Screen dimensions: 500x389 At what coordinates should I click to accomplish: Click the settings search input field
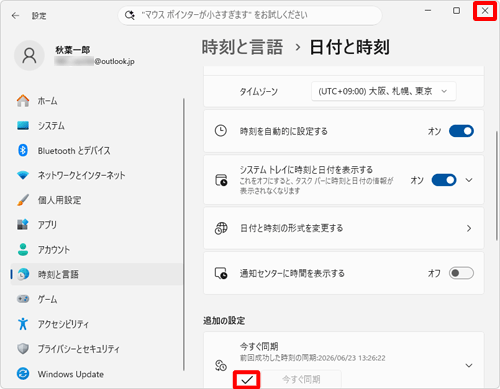(250, 15)
